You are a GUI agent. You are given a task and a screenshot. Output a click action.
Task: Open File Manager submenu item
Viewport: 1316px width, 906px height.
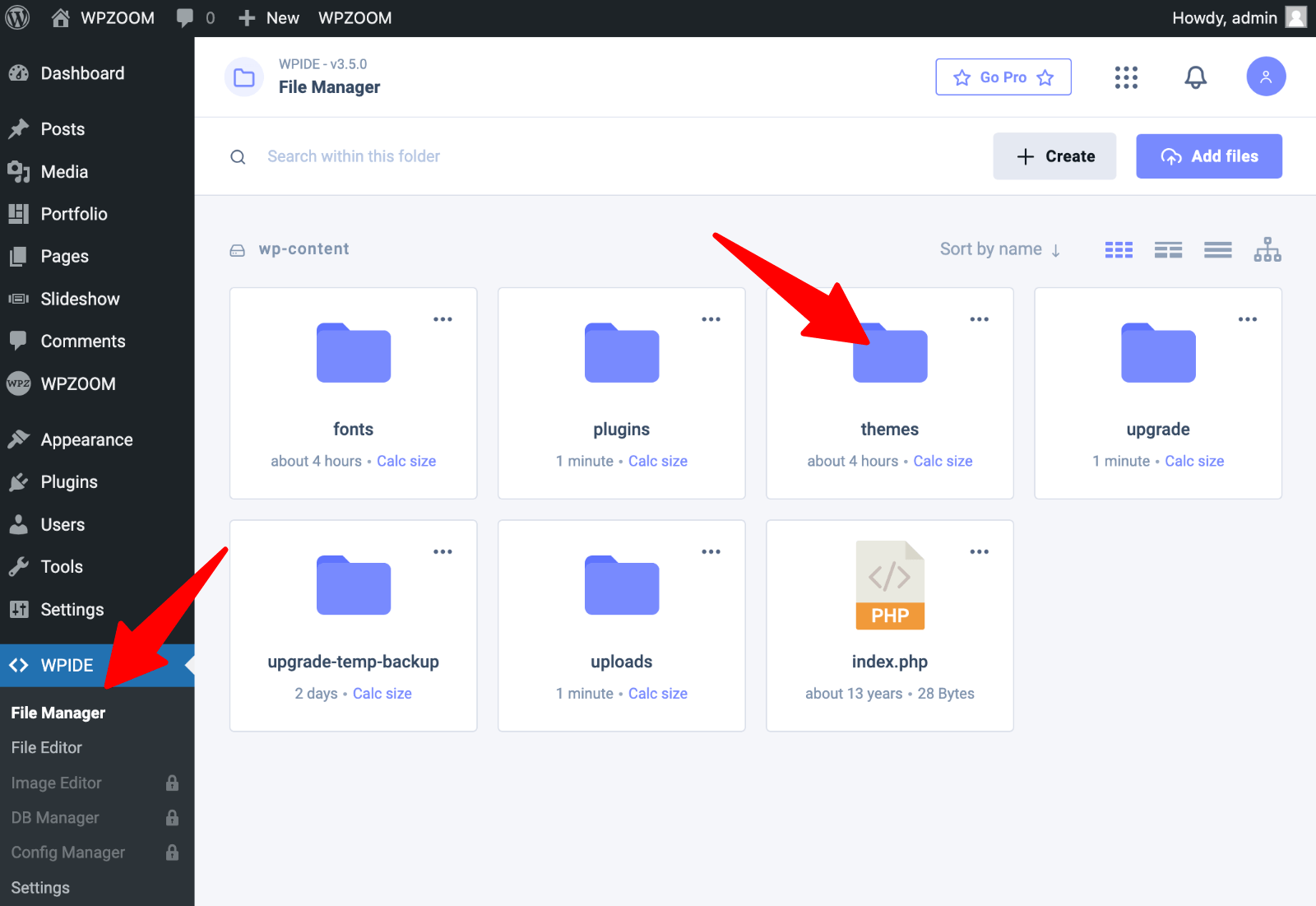[58, 713]
